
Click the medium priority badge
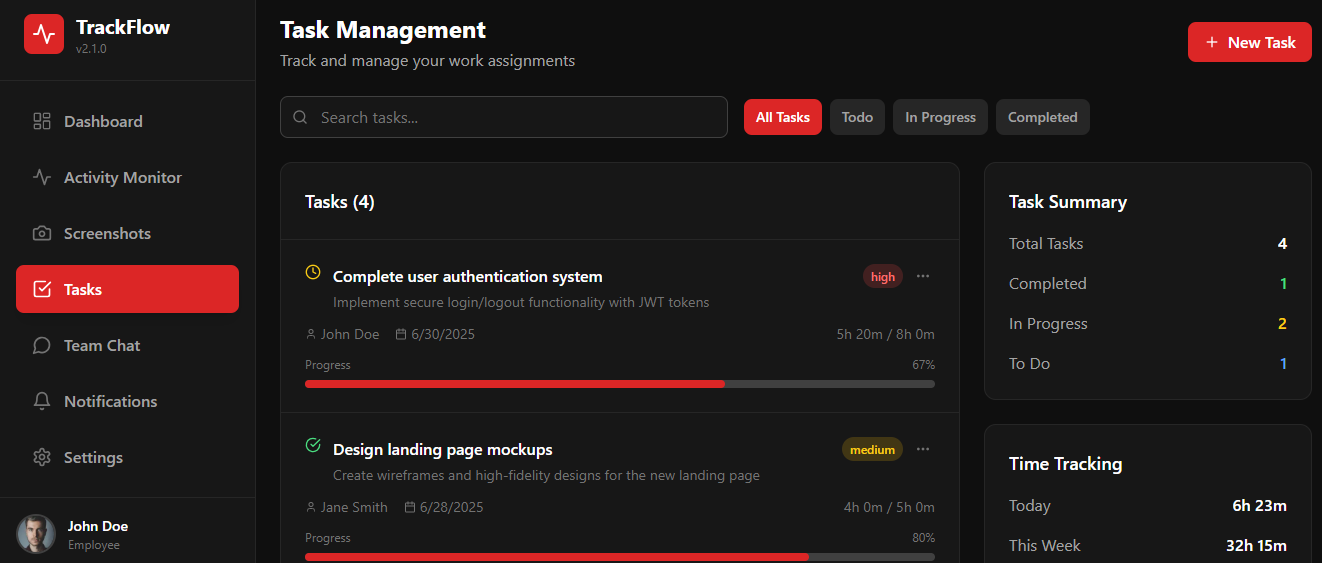(872, 450)
